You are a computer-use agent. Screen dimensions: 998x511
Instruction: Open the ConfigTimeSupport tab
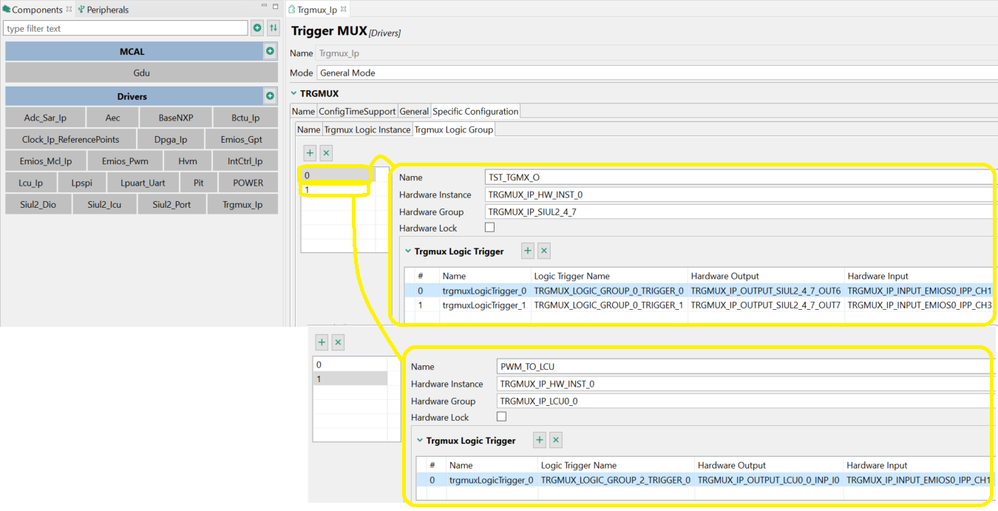tap(357, 111)
